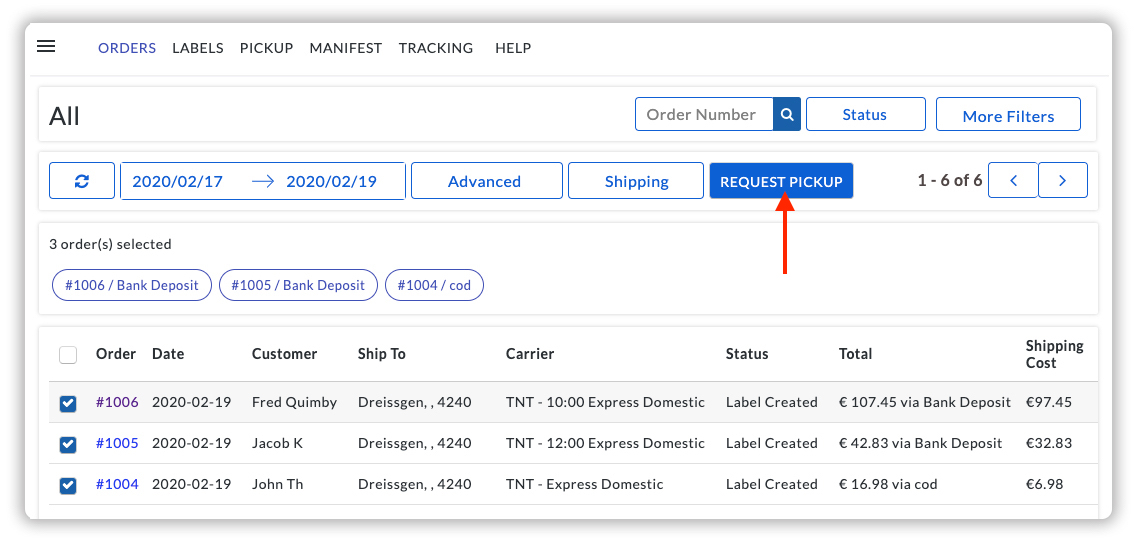Screen dimensions: 1138x544
Task: Click the 1 - 6 of 6 counter
Action: point(949,180)
